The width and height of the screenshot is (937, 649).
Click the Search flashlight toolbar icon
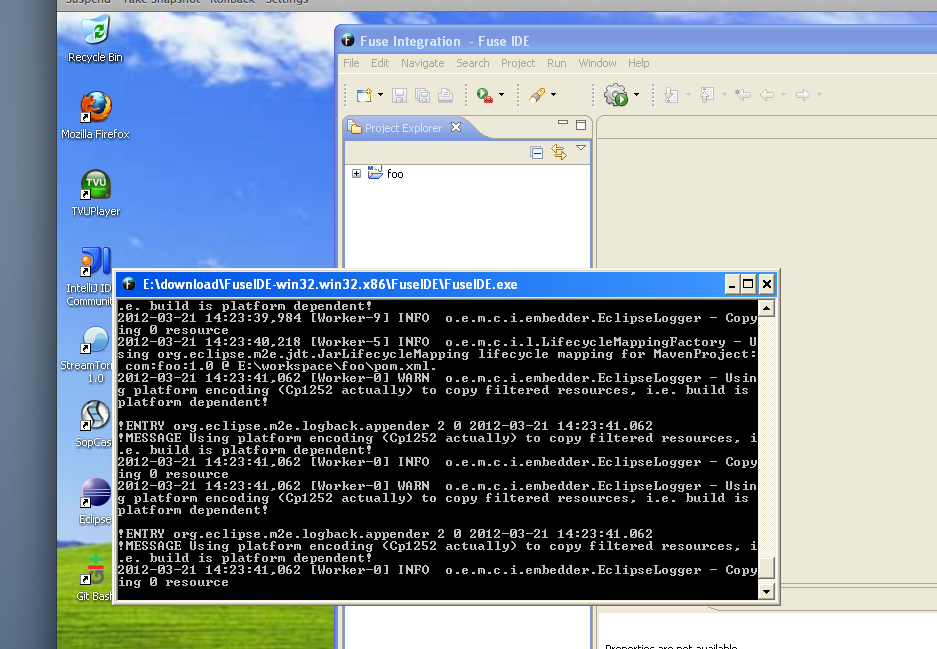click(x=537, y=95)
